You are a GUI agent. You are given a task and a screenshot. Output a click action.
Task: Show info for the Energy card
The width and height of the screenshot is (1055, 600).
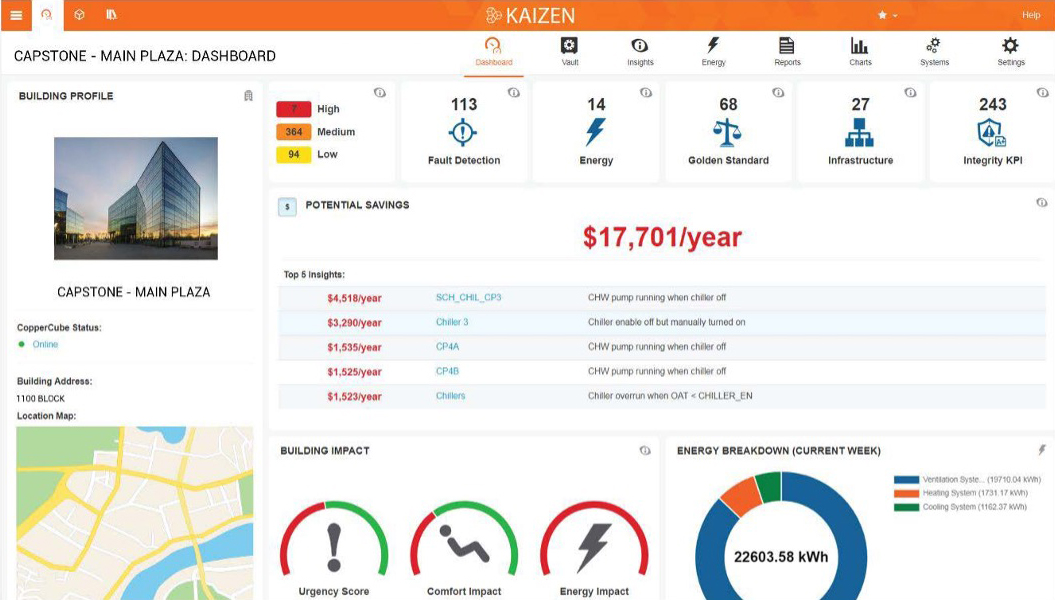646,93
